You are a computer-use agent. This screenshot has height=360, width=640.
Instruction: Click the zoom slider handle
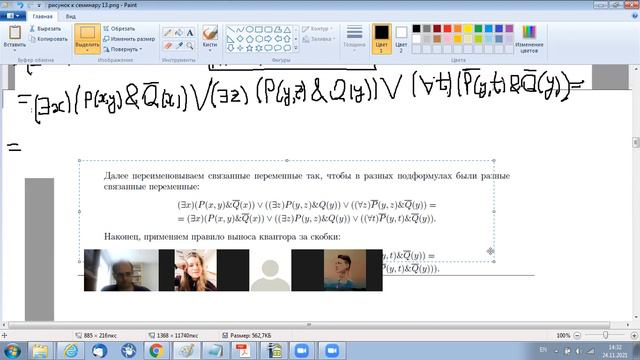tap(606, 335)
